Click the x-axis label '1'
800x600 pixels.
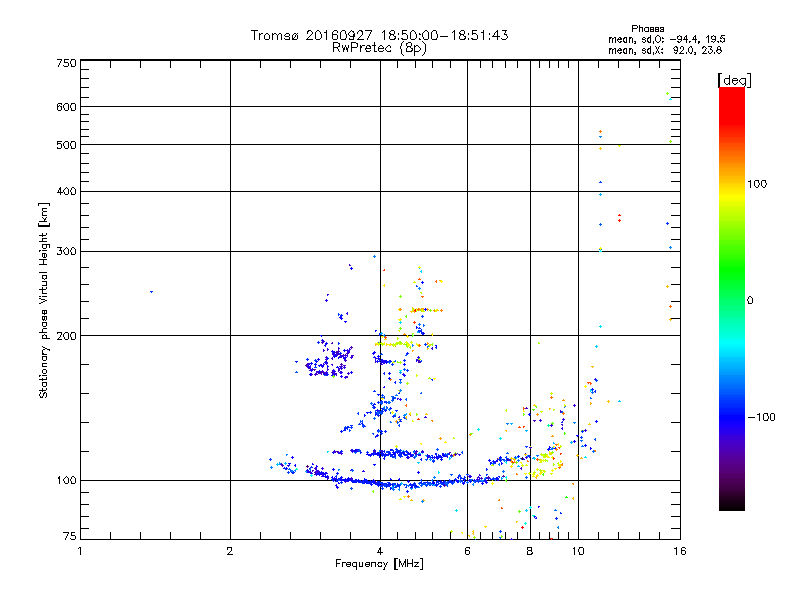[x=80, y=551]
